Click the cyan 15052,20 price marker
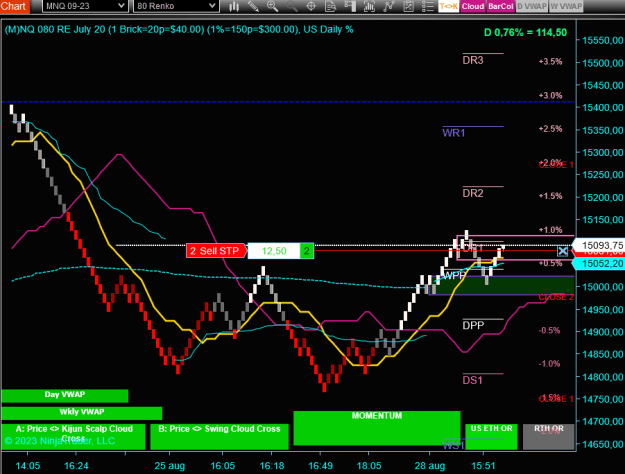Screen dimensions: 625x474 point(599,264)
